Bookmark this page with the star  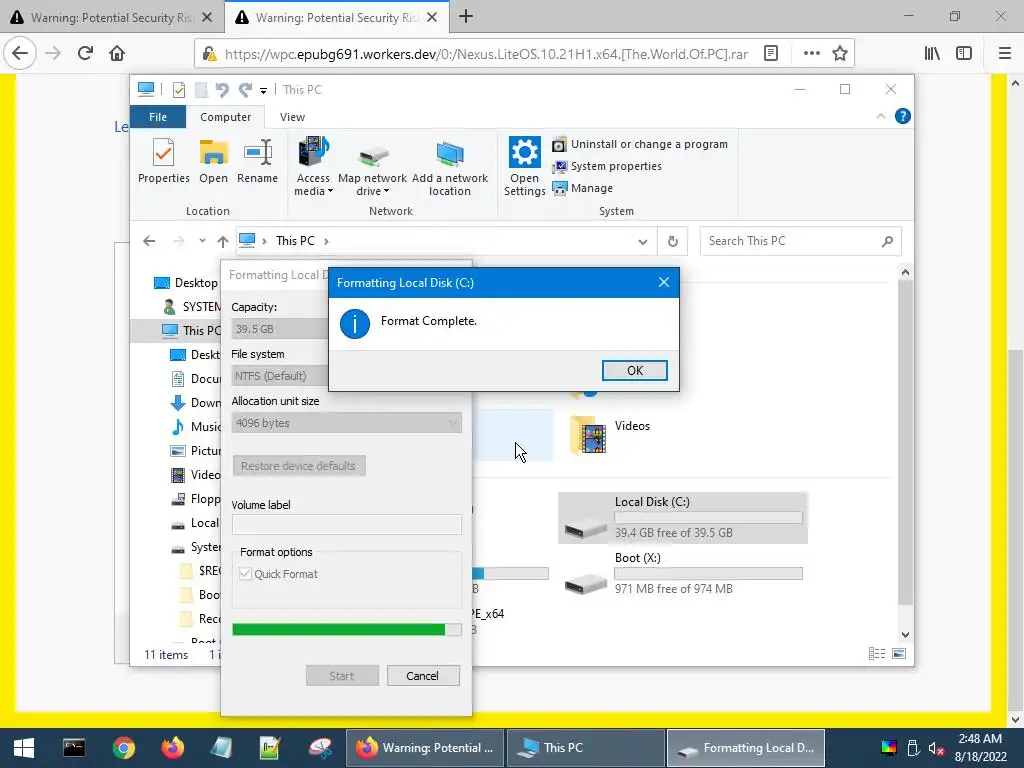coord(840,53)
